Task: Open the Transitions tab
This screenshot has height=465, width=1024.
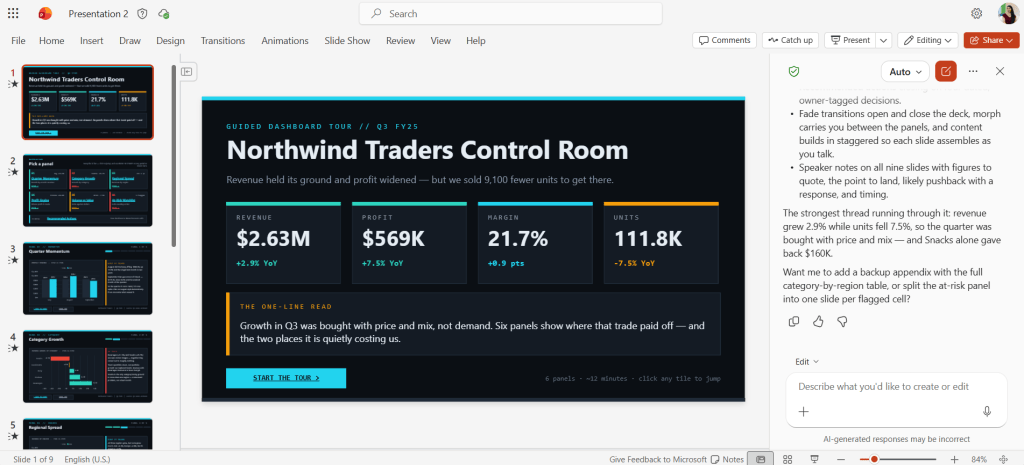Action: (223, 40)
